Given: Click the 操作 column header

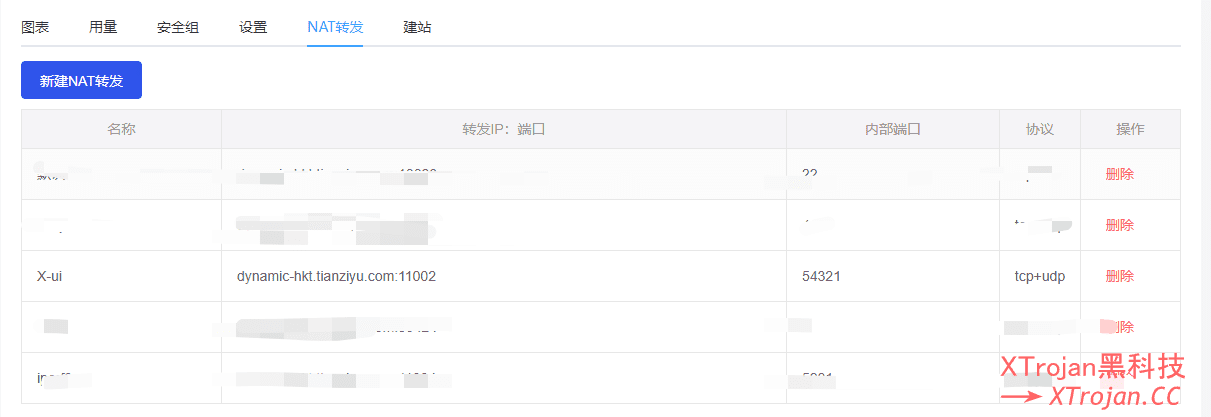Looking at the screenshot, I should [1130, 129].
